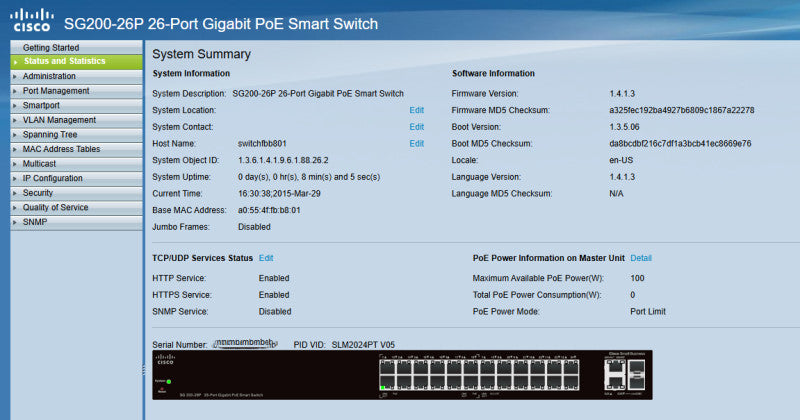800x420 pixels.
Task: Click the side panel collapse handle
Action: point(144,369)
